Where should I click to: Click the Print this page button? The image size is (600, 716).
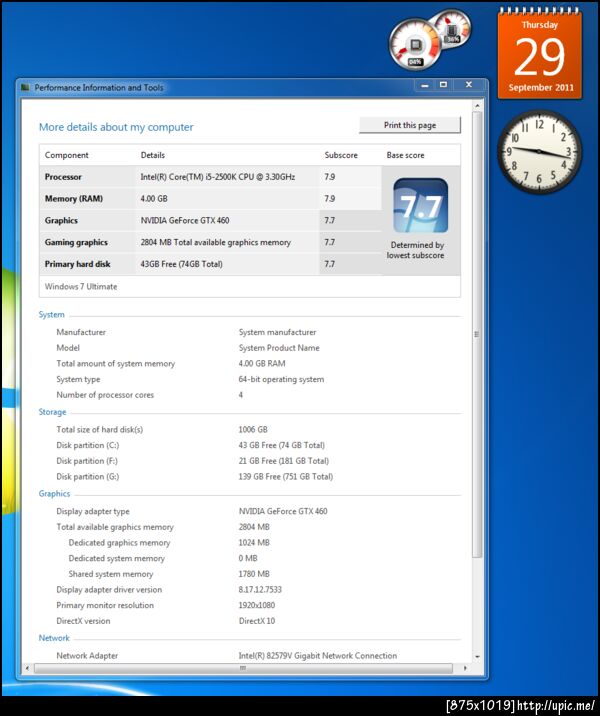coord(410,125)
